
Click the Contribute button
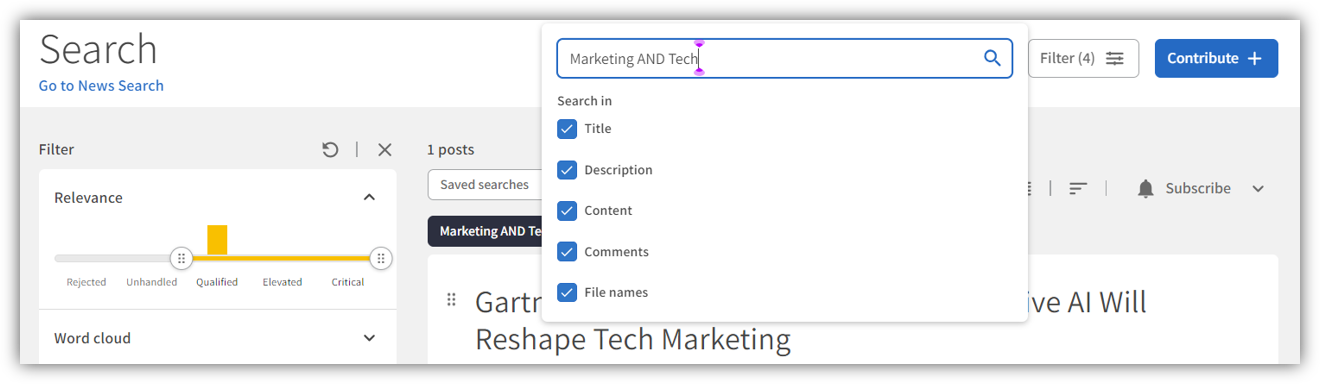click(1216, 58)
